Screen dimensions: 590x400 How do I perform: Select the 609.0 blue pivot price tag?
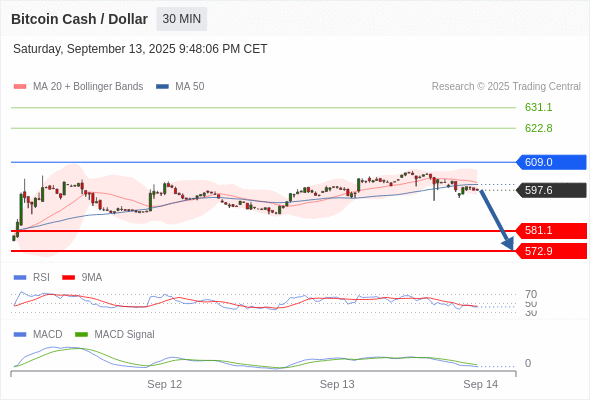click(x=552, y=162)
